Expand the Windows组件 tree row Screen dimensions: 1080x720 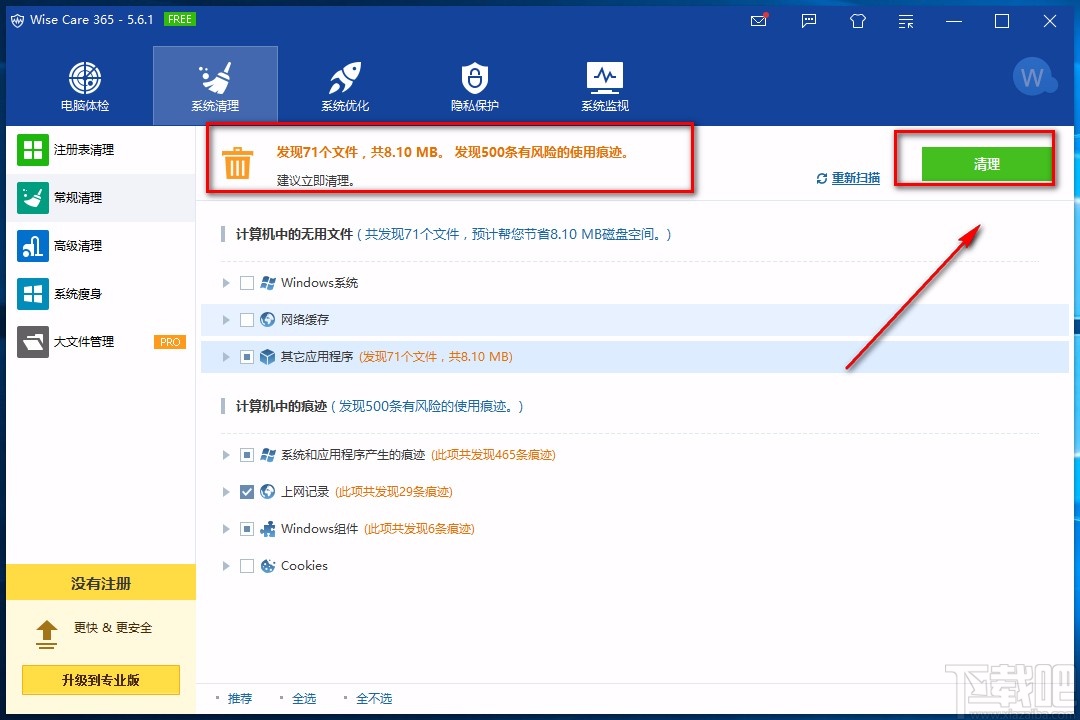pyautogui.click(x=226, y=529)
